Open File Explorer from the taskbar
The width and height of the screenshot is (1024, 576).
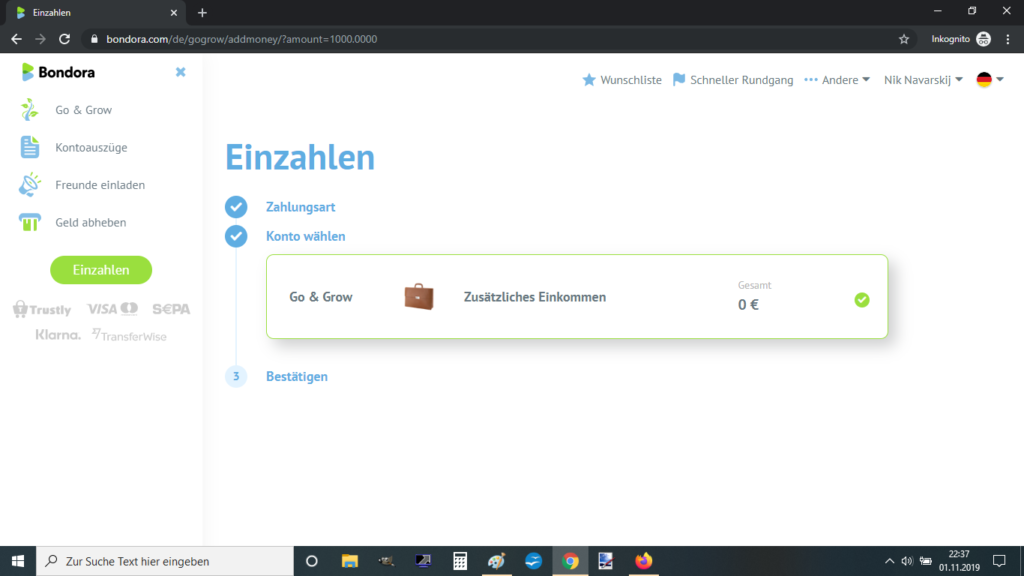(x=350, y=561)
